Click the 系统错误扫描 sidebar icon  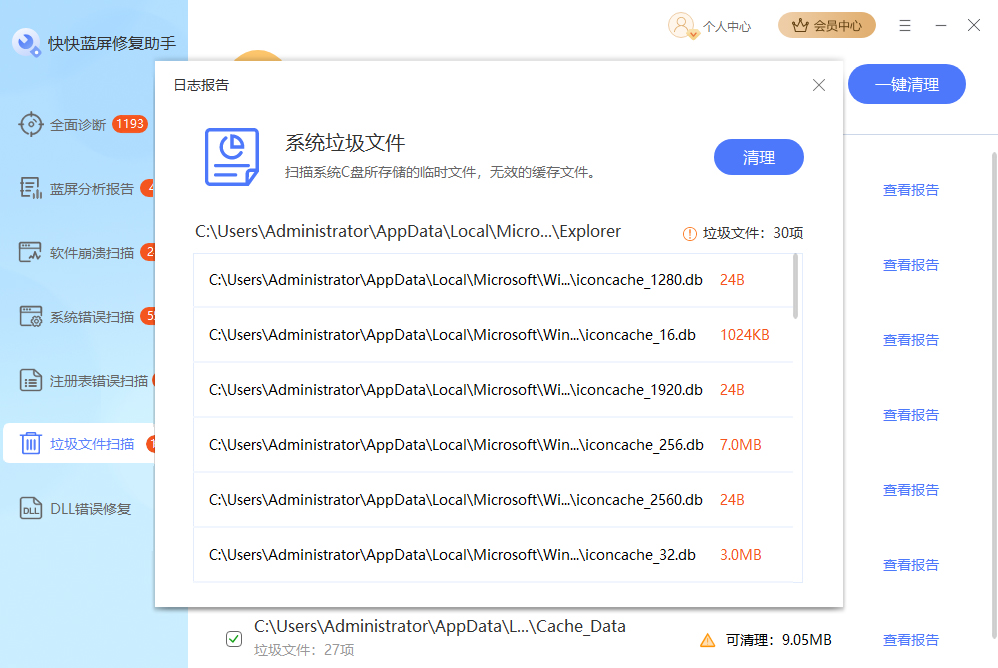point(30,314)
